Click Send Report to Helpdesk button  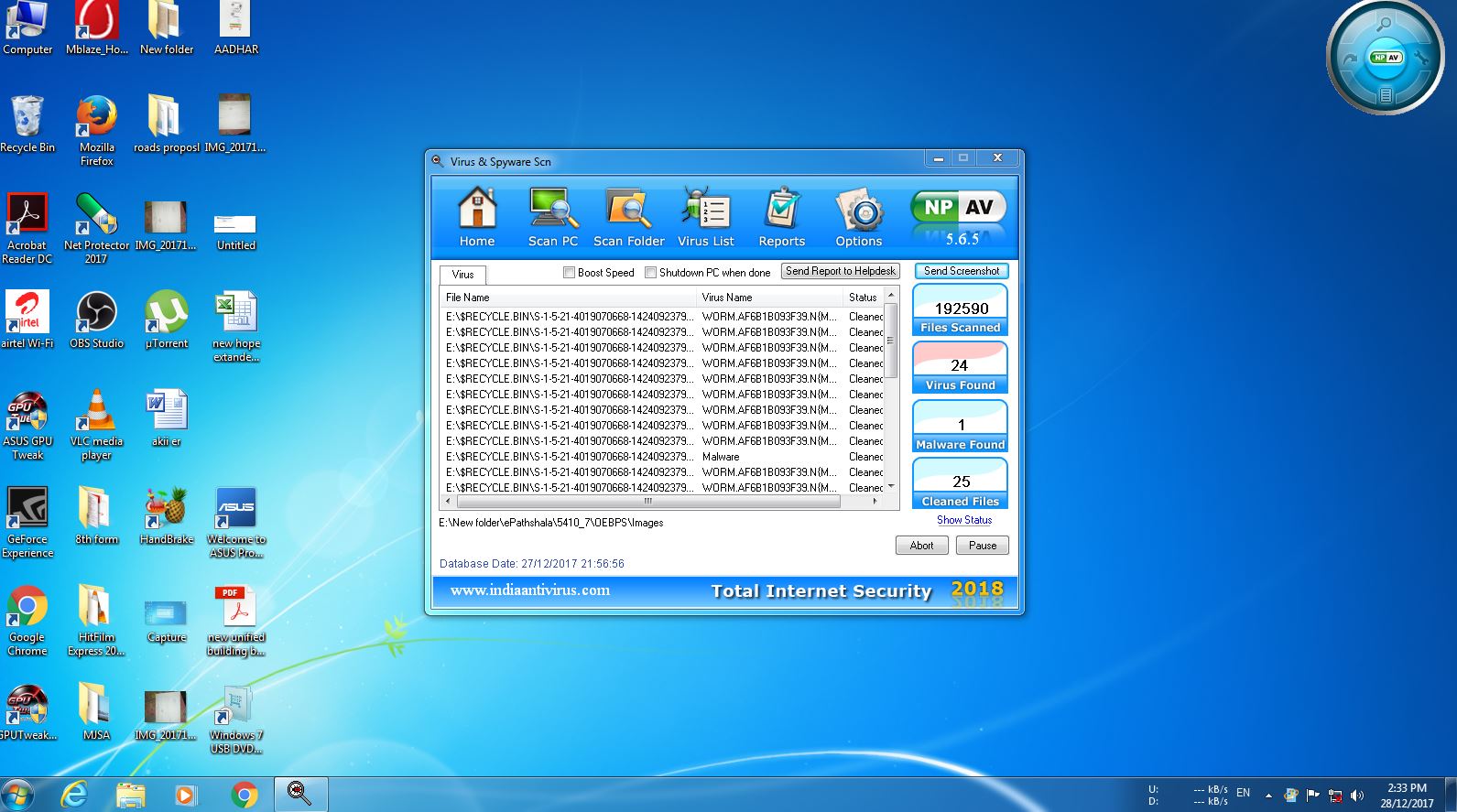(x=841, y=271)
